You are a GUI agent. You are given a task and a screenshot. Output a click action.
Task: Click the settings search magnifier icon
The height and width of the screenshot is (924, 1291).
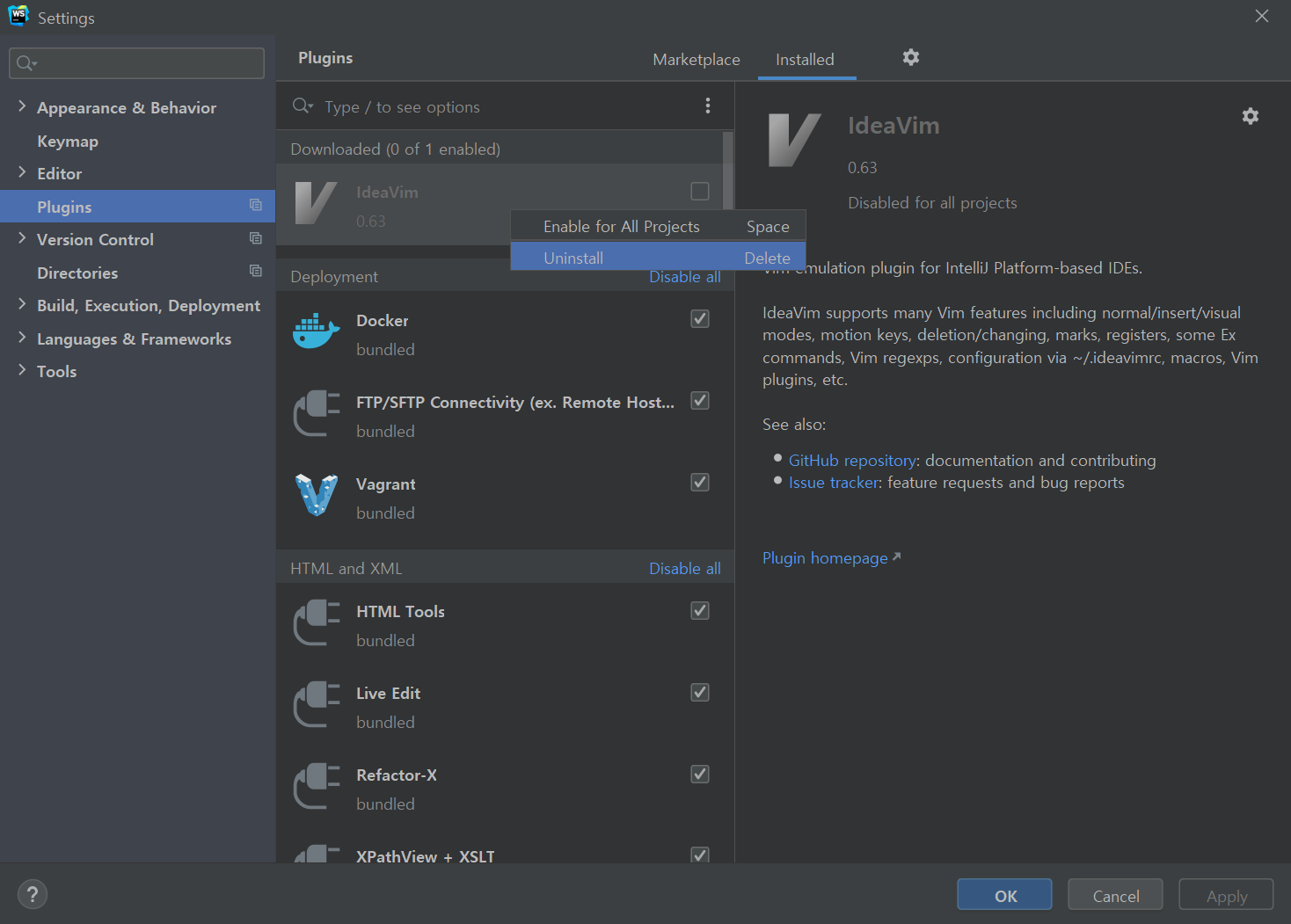point(26,63)
